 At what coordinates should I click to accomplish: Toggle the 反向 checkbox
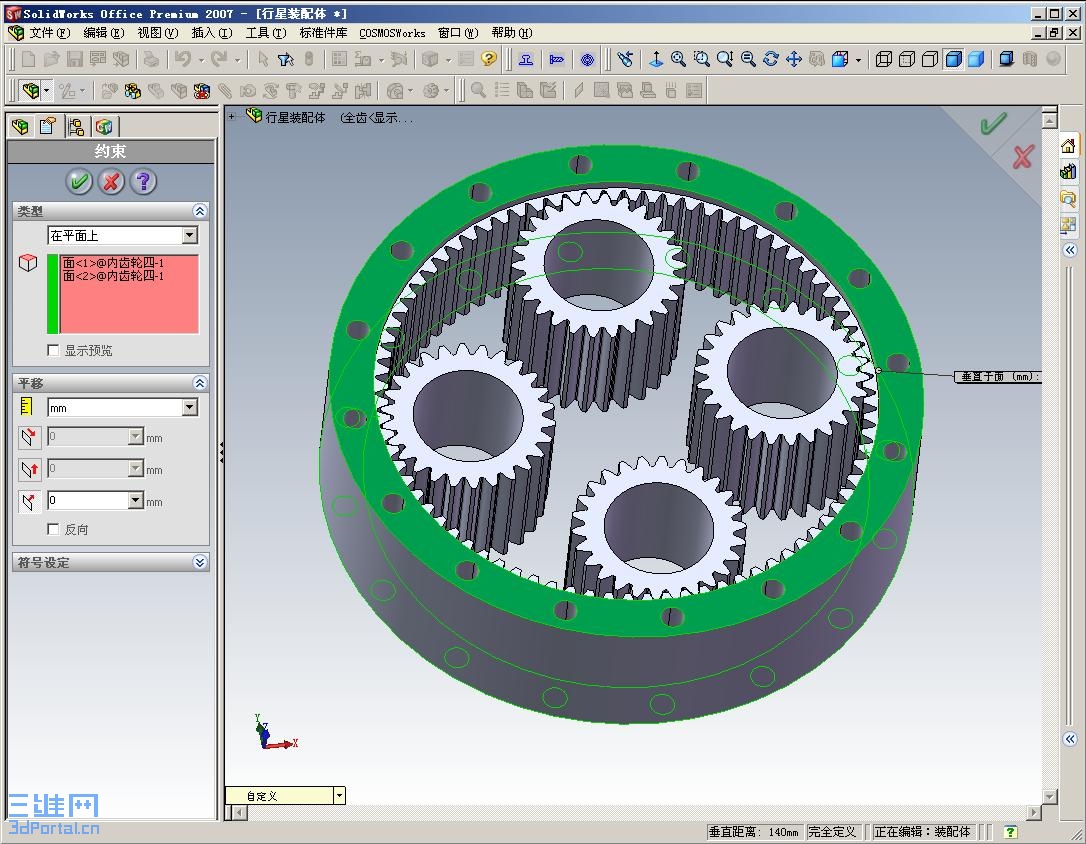pos(53,529)
